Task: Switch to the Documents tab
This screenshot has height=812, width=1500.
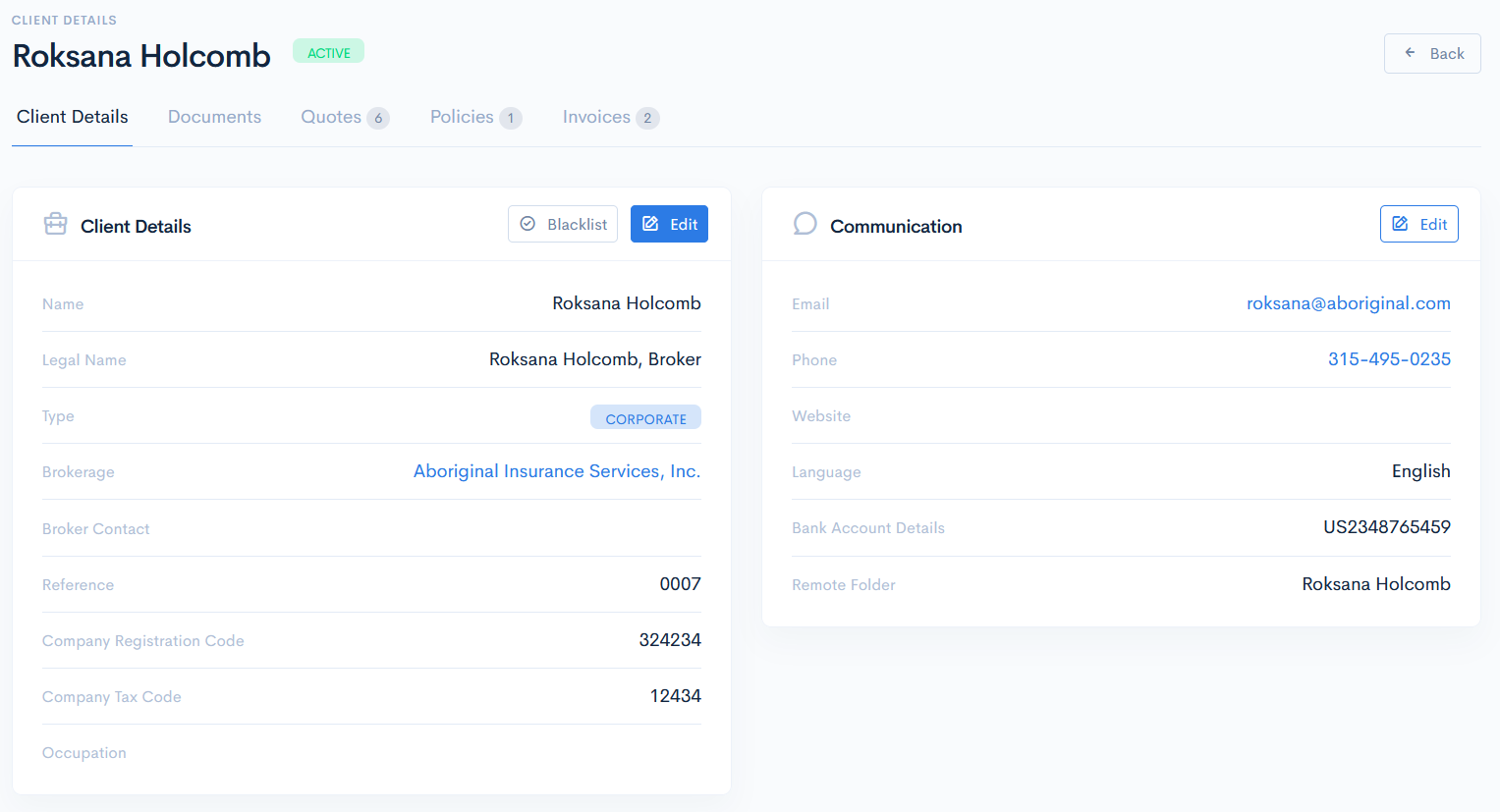Action: (214, 116)
